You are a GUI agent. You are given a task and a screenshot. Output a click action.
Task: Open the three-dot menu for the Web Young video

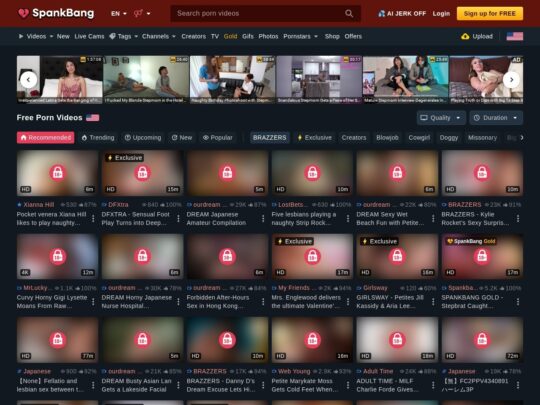coord(348,385)
